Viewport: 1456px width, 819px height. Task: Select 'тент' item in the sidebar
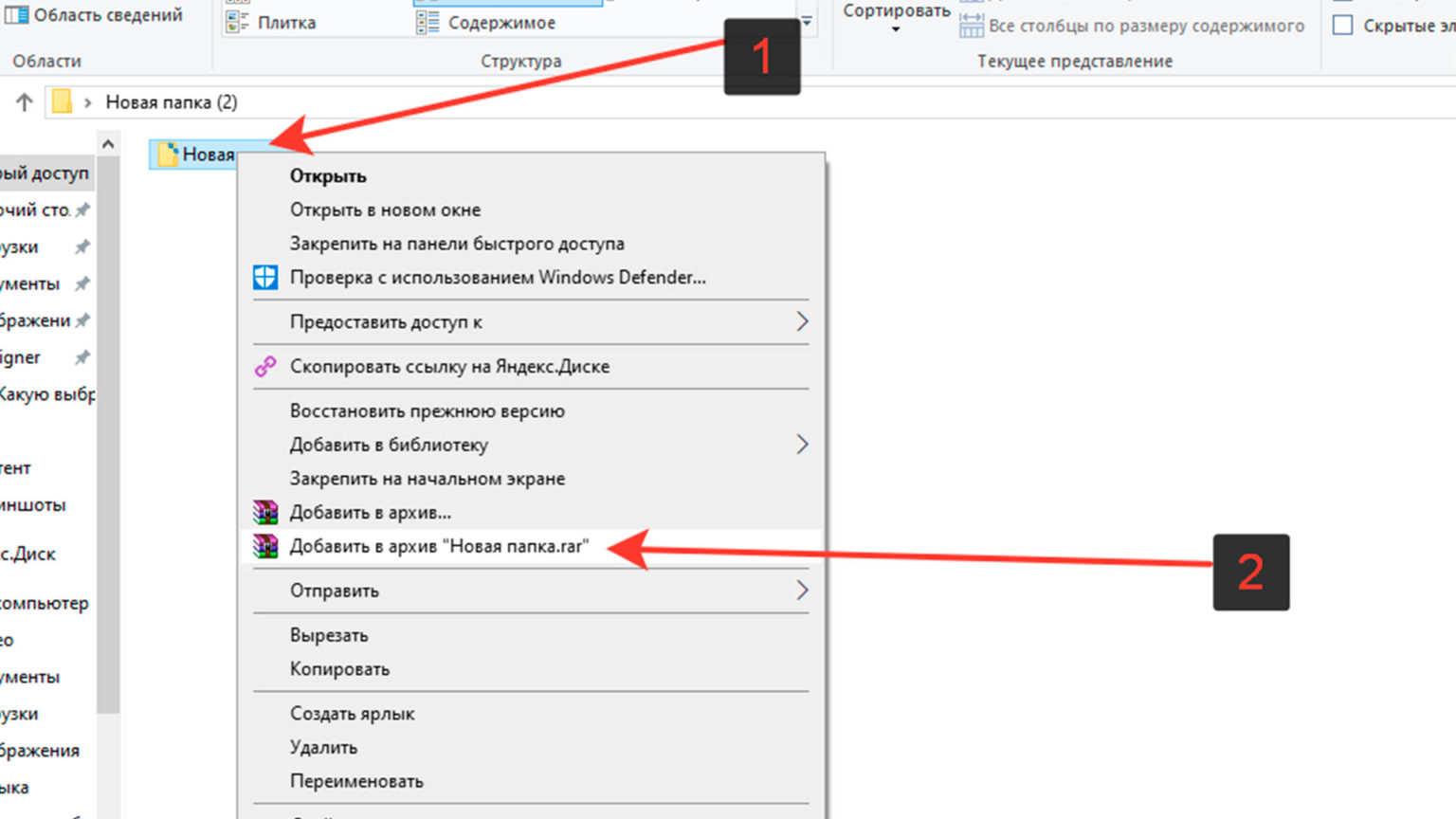[15, 468]
